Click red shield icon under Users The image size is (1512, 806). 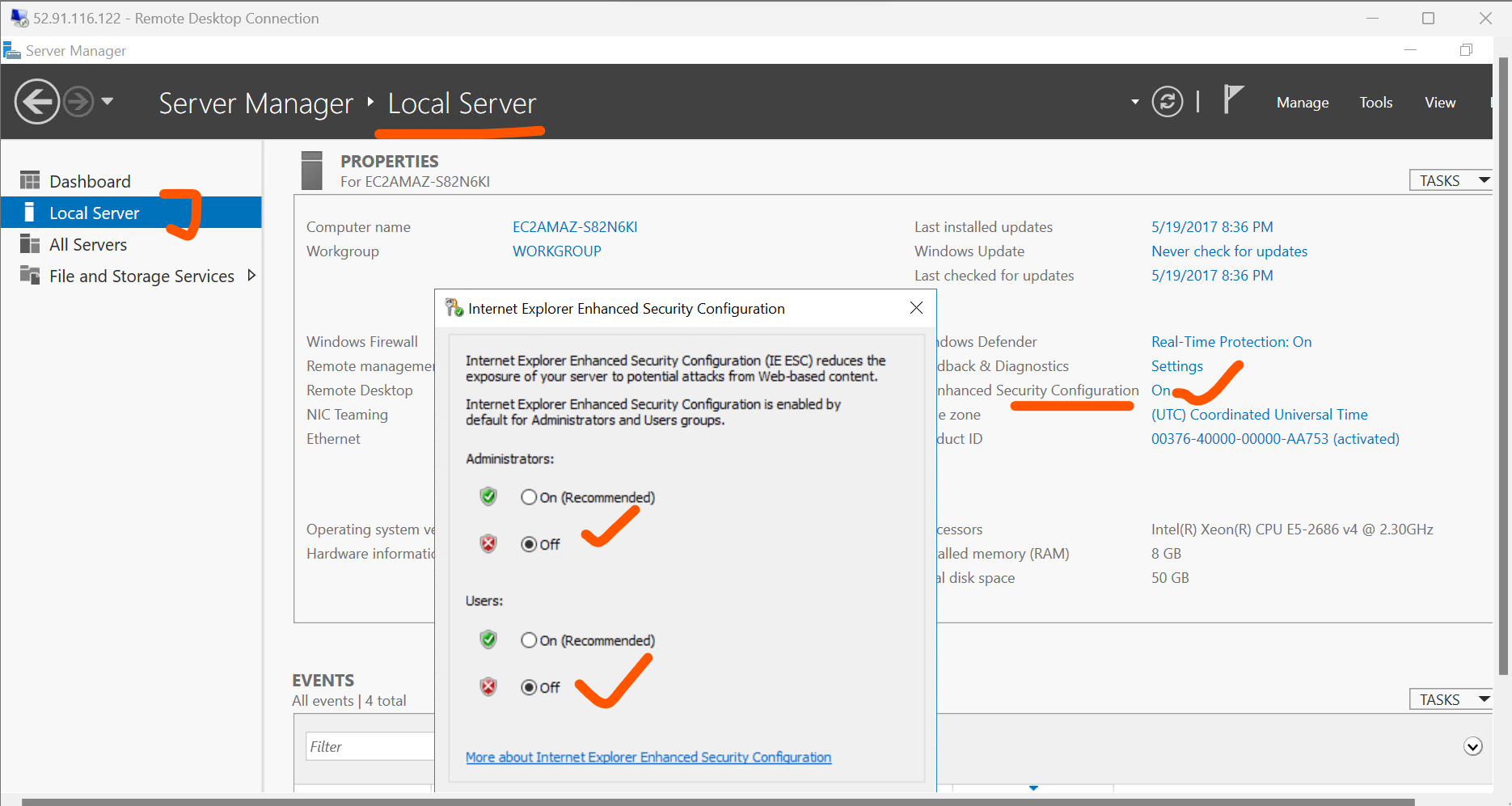[488, 686]
